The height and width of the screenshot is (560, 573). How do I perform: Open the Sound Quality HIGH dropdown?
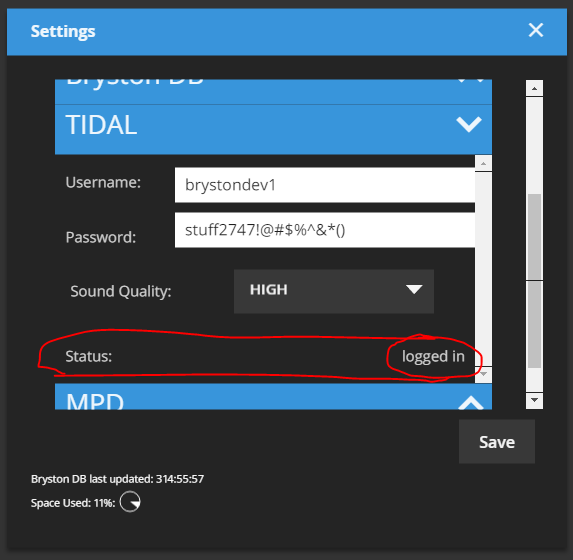[334, 291]
